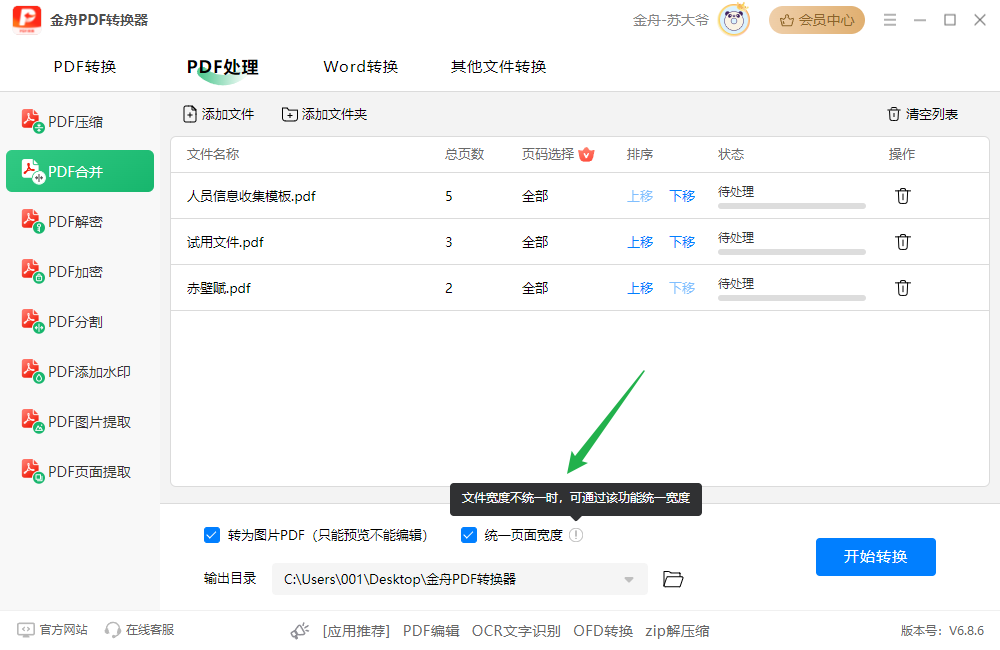The height and width of the screenshot is (650, 1000).
Task: Select PDF分割 in the sidebar
Action: 80,321
